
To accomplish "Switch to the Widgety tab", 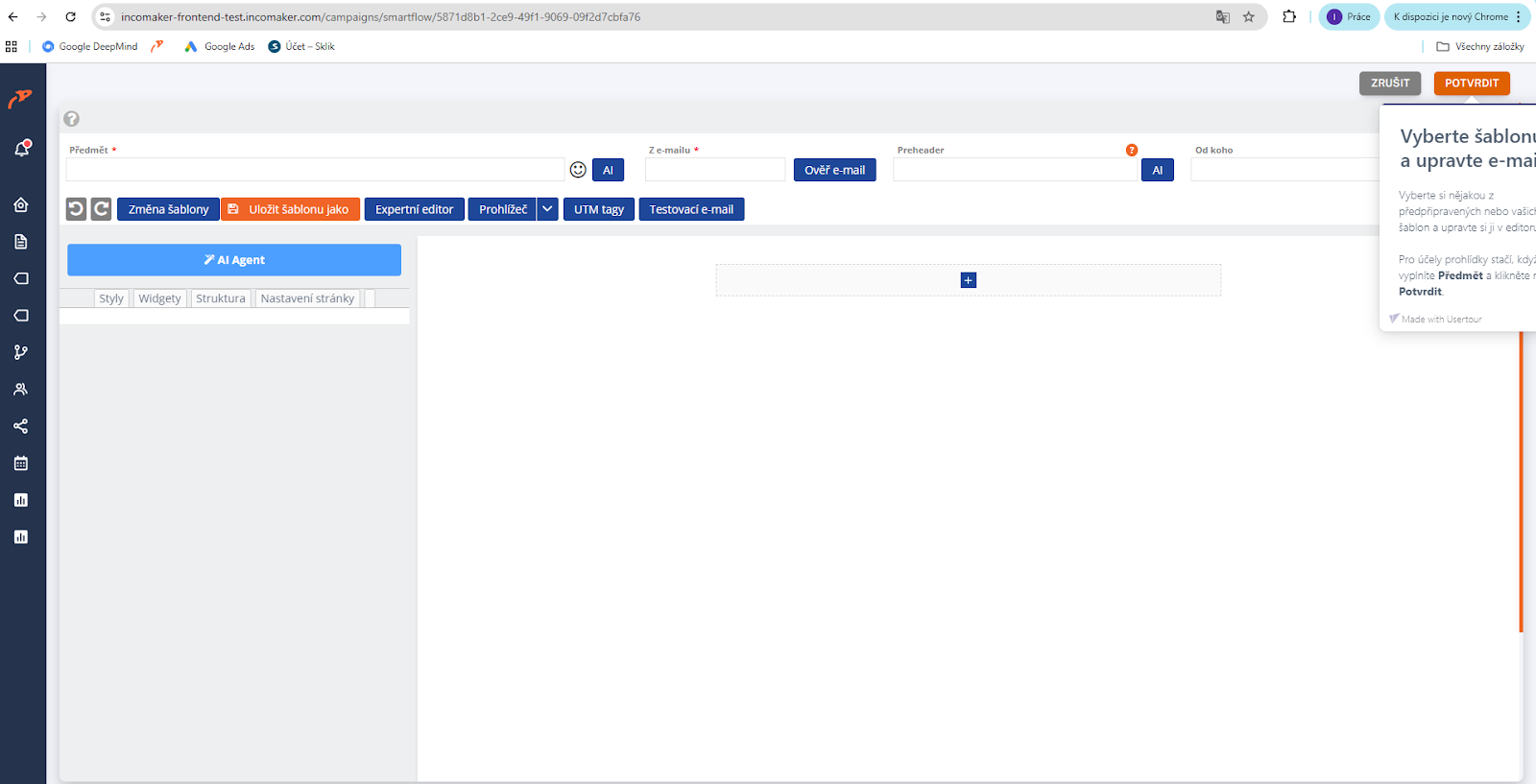I will [x=159, y=298].
